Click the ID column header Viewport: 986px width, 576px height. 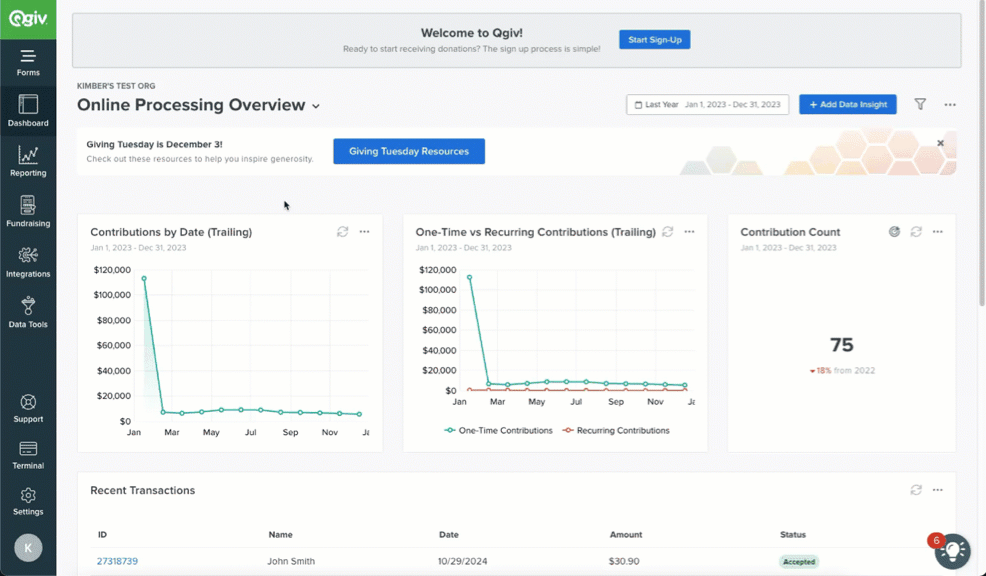click(x=102, y=534)
